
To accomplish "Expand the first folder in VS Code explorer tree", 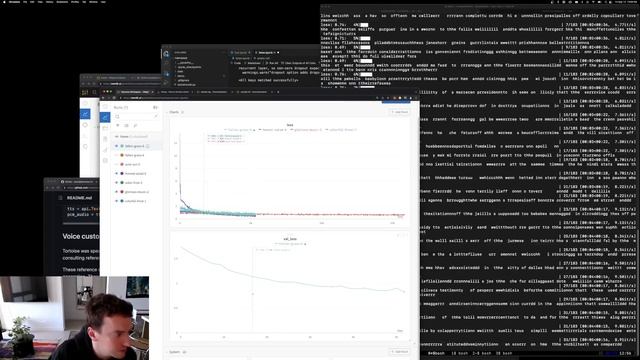I will [186, 63].
